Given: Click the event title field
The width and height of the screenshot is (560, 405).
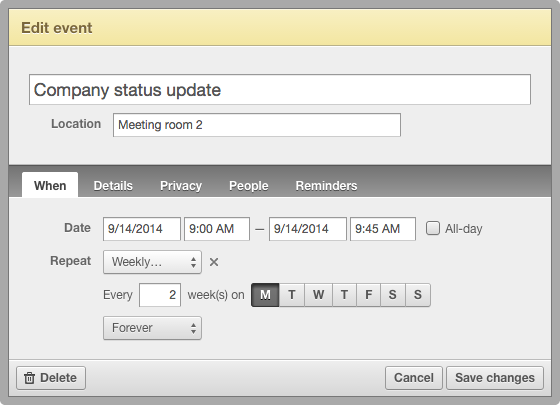Looking at the screenshot, I should click(280, 90).
